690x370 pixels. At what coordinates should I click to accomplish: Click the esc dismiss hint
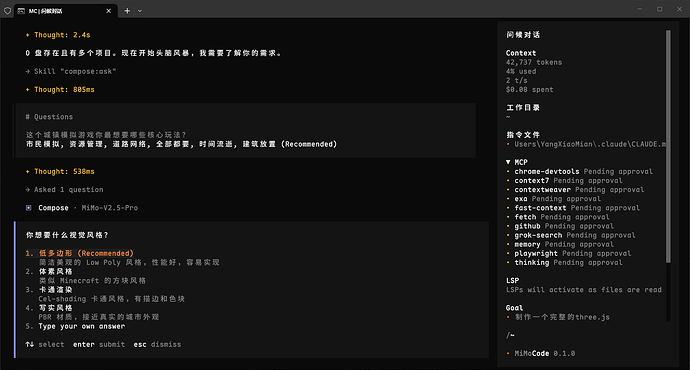point(158,344)
